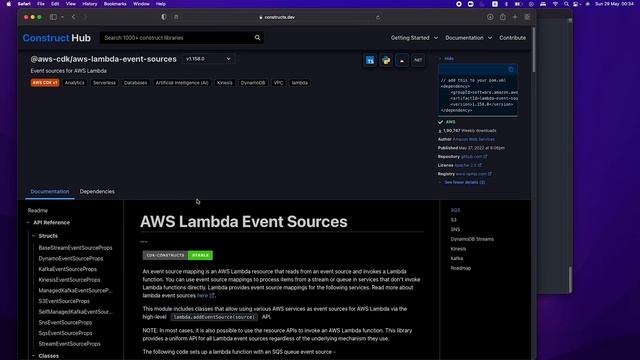
Task: Click the constructs.dev address bar
Action: [x=277, y=17]
